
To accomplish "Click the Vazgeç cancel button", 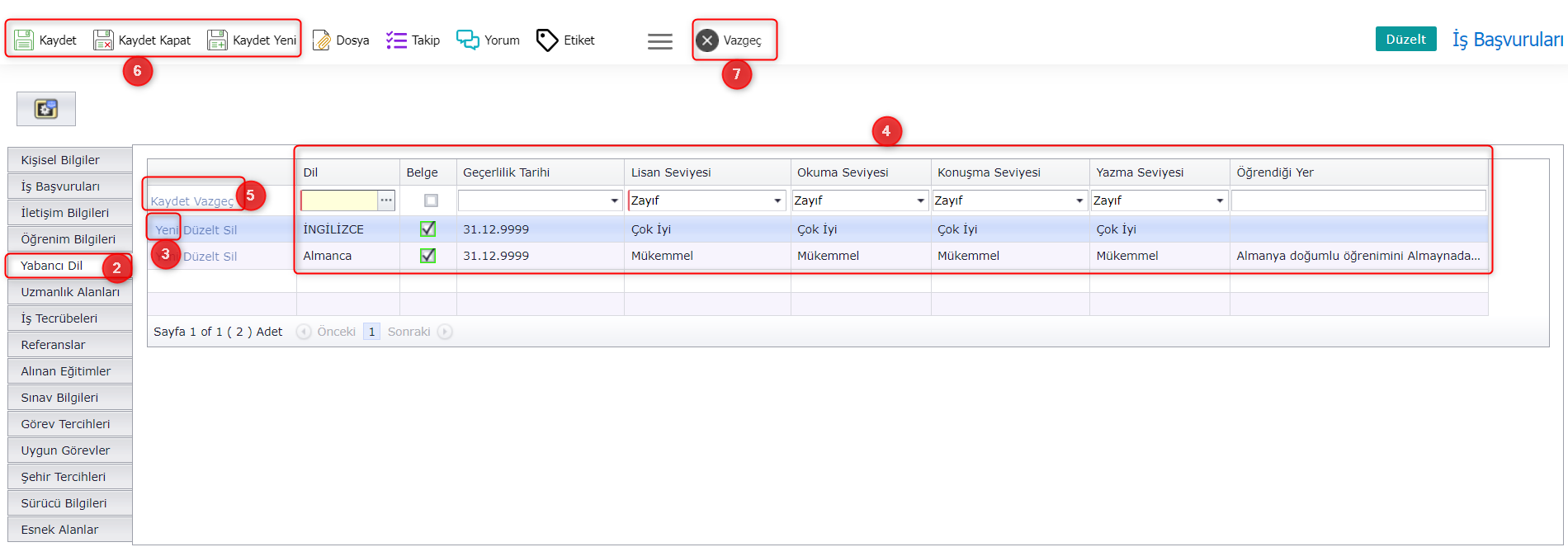I will point(729,40).
